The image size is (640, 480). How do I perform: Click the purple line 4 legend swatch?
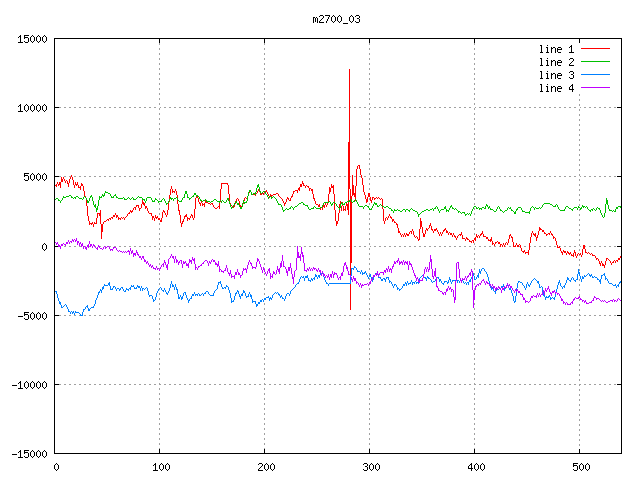click(596, 88)
